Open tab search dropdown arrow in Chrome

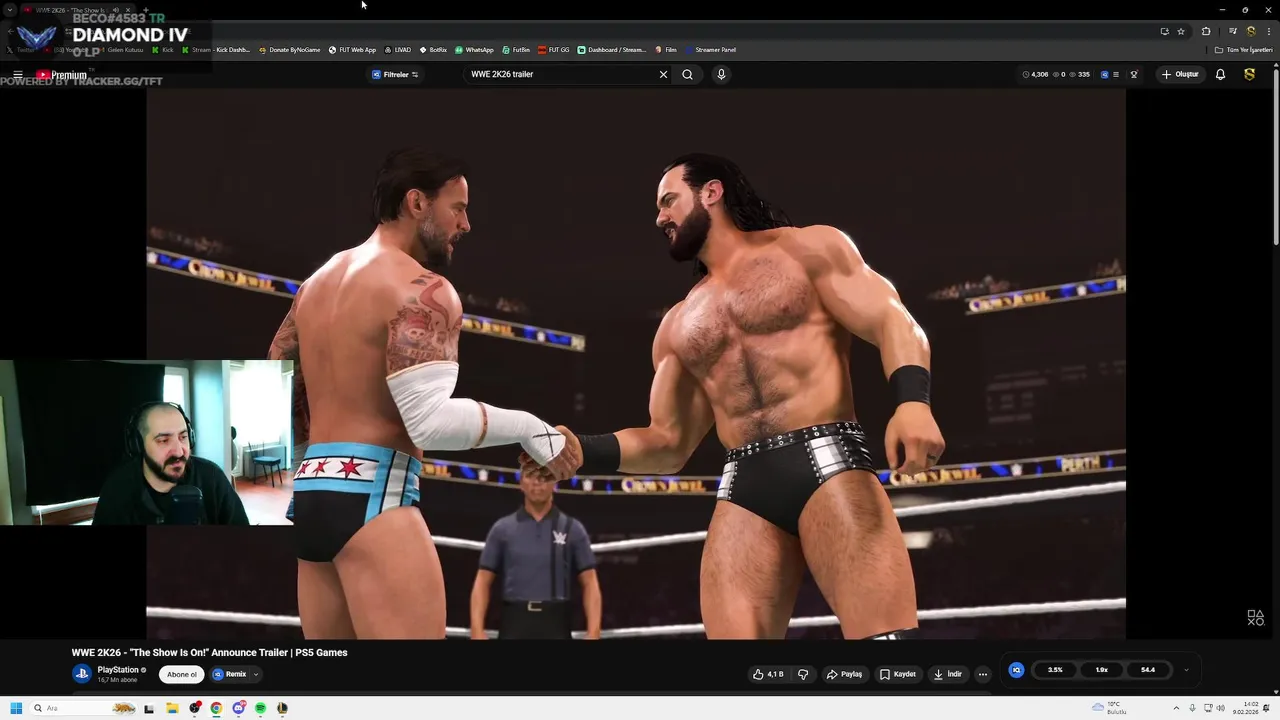[x=9, y=10]
